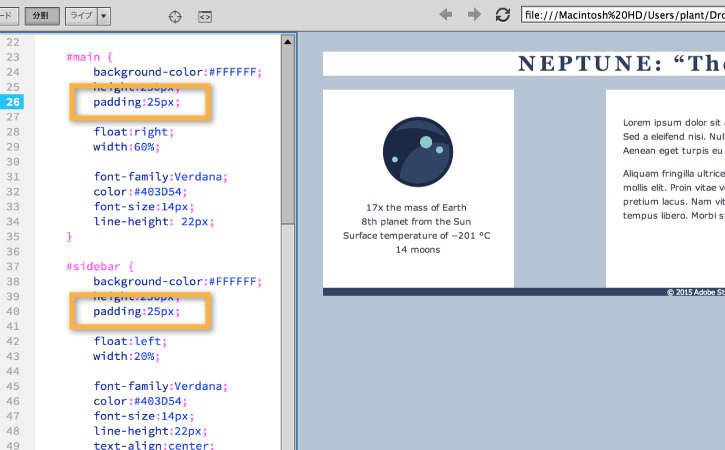This screenshot has width=725, height=450.
Task: Click the Inspect crosshair icon
Action: (x=175, y=17)
